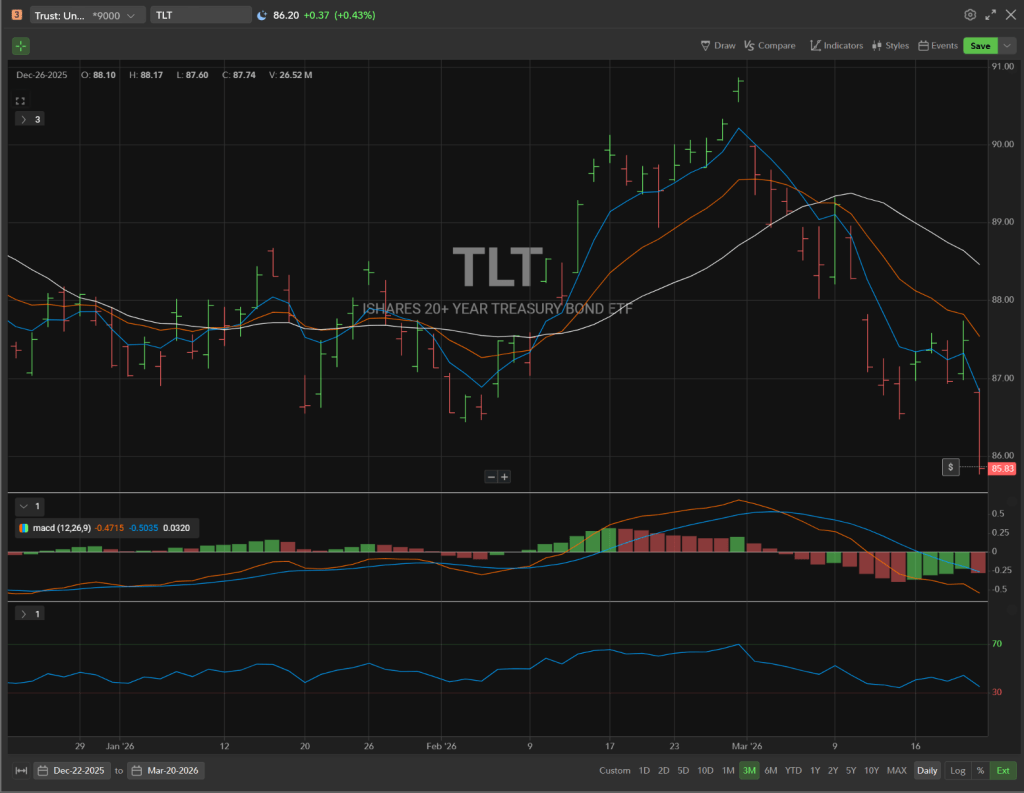Toggle percent scale mode
The image size is (1024, 793).
(x=980, y=770)
